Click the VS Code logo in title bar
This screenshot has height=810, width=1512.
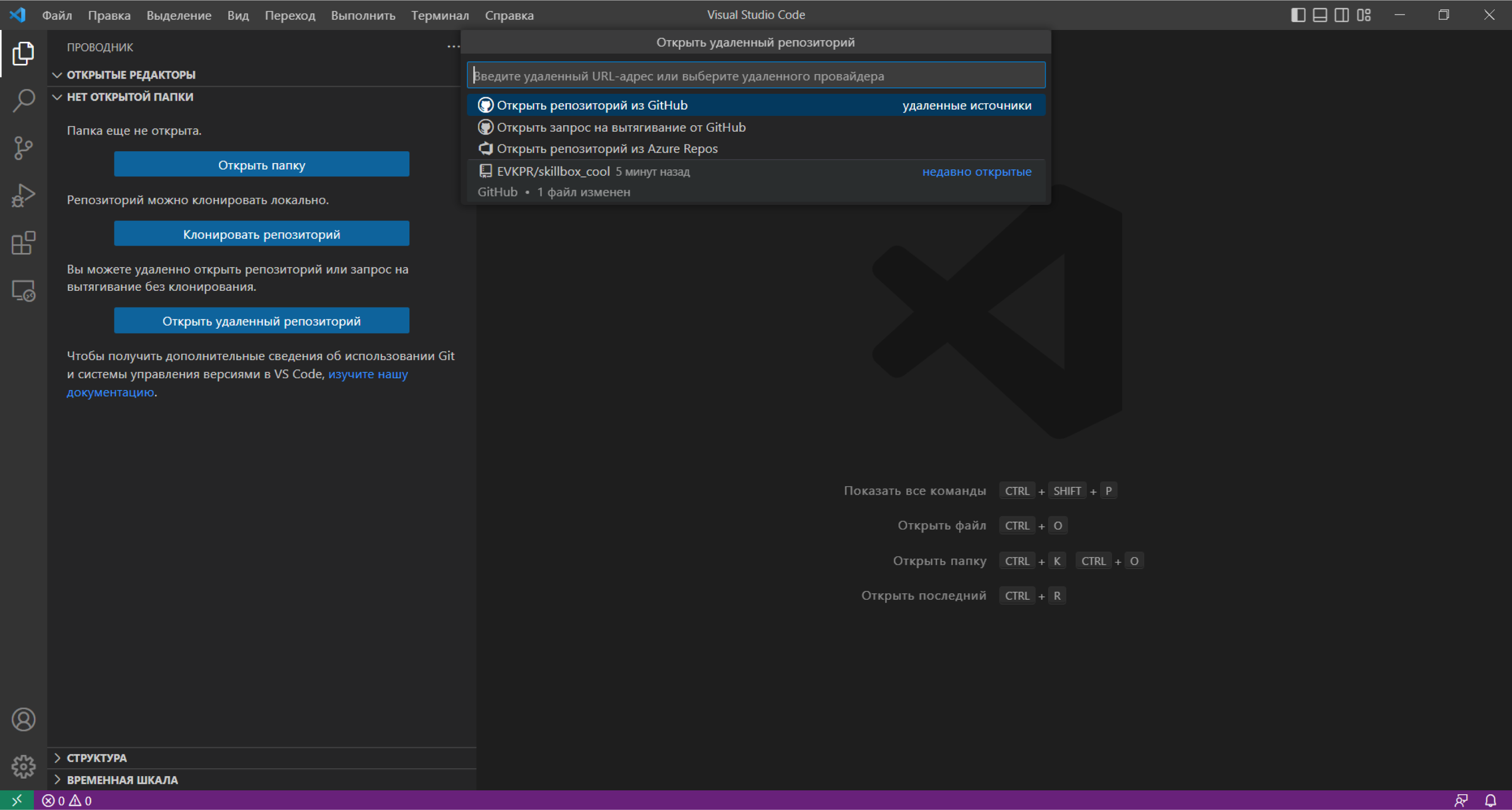pyautogui.click(x=18, y=15)
